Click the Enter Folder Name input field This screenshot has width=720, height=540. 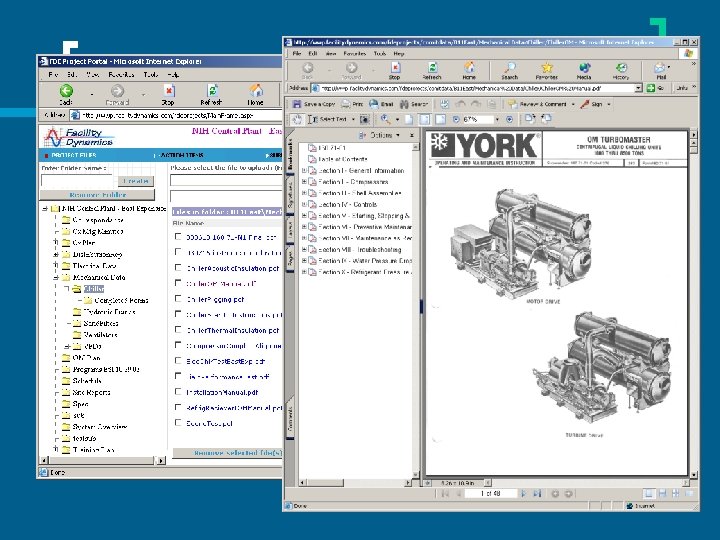pyautogui.click(x=77, y=181)
